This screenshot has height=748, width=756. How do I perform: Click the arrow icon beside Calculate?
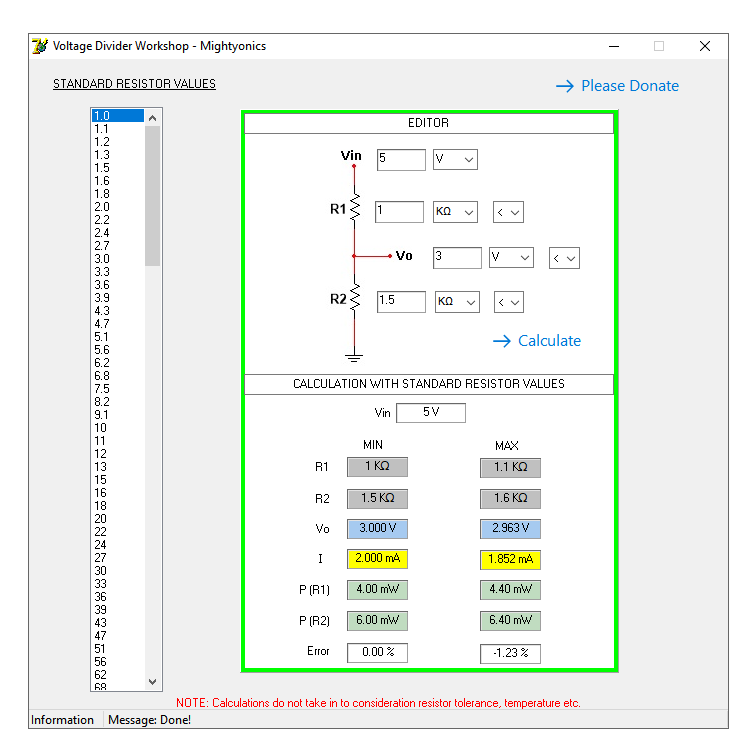(502, 341)
